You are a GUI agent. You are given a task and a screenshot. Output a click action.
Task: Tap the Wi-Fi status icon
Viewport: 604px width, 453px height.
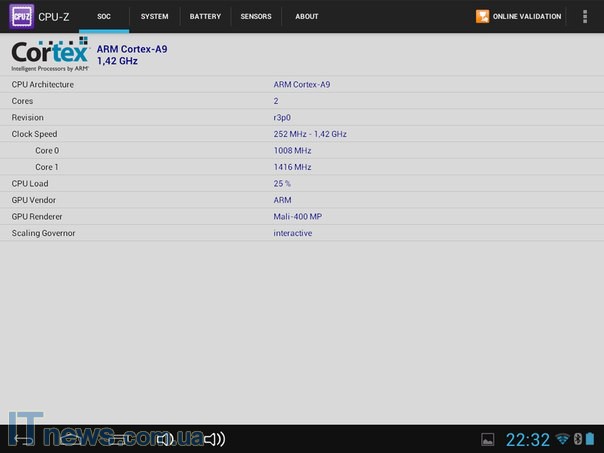(x=562, y=439)
